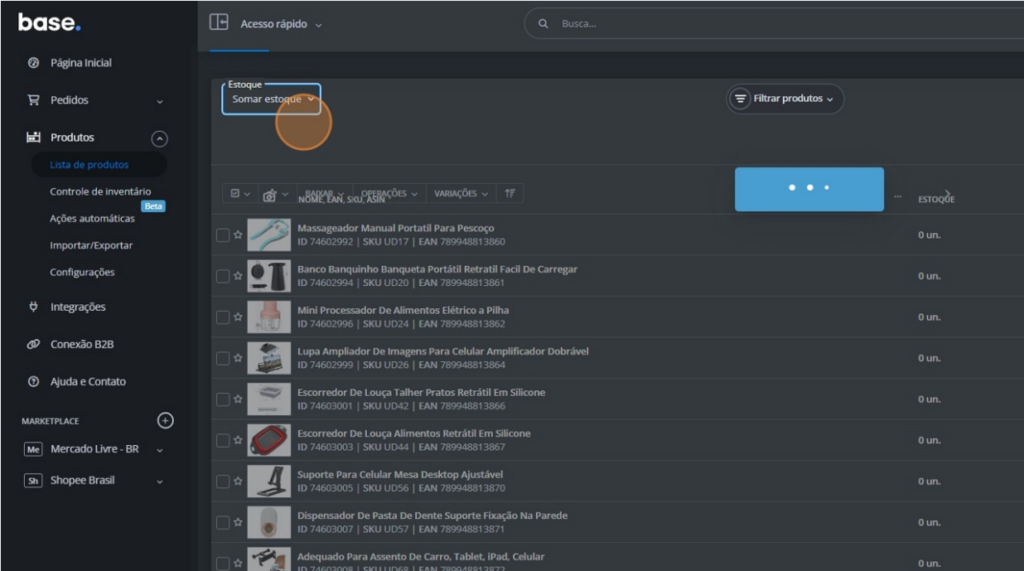Go to Controle de inventário
This screenshot has width=1024, height=571.
pyautogui.click(x=100, y=191)
